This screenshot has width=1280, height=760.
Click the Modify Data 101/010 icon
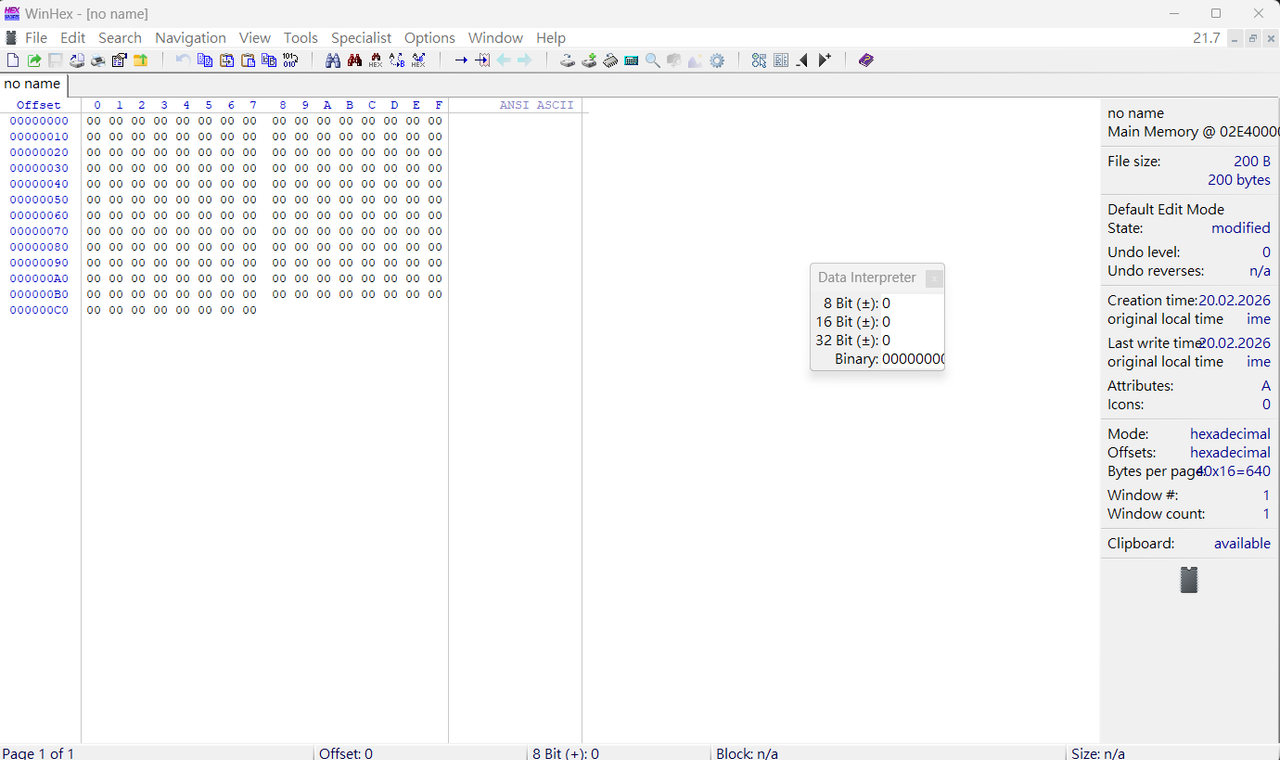point(290,61)
